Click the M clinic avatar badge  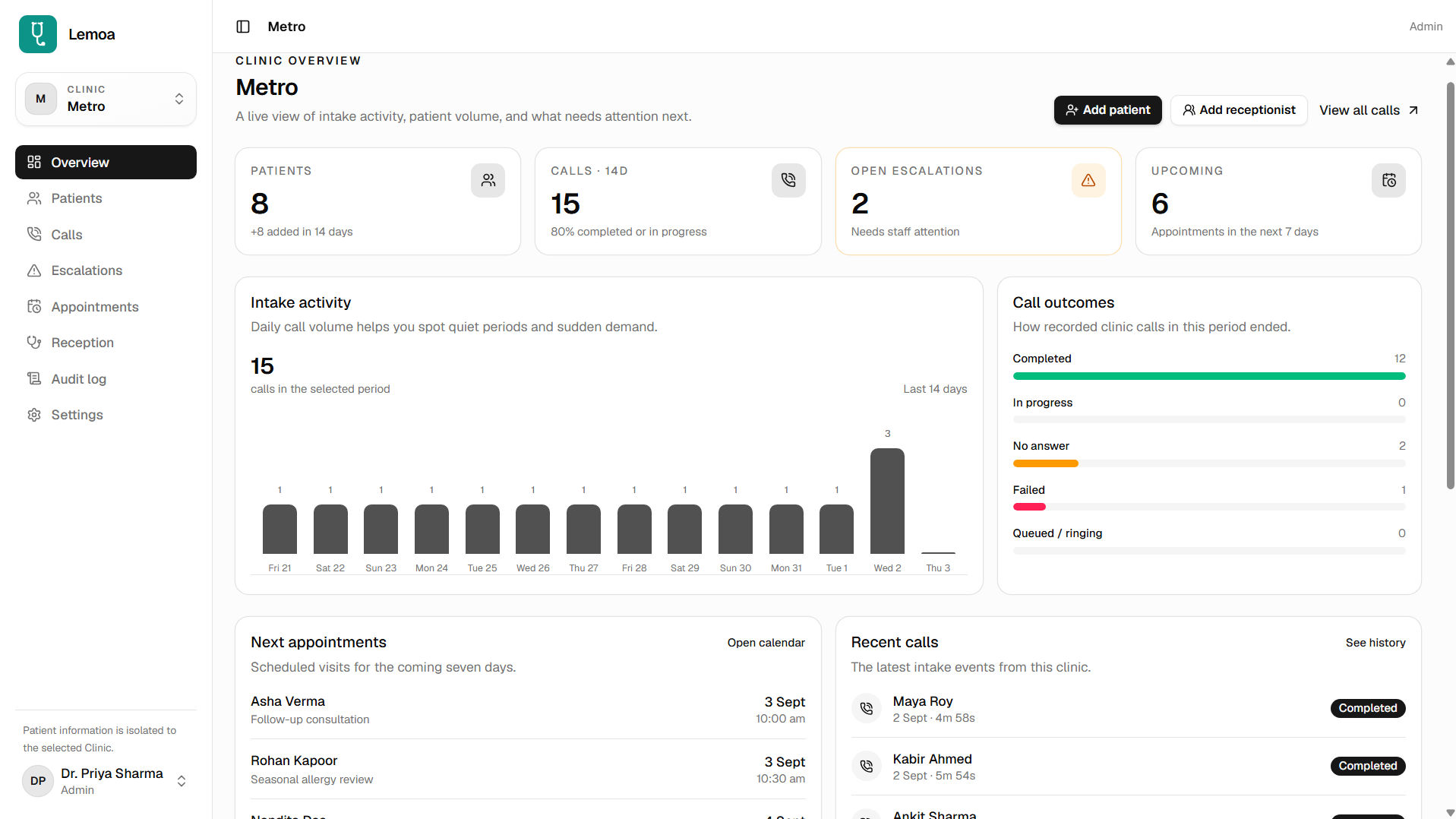[x=41, y=99]
